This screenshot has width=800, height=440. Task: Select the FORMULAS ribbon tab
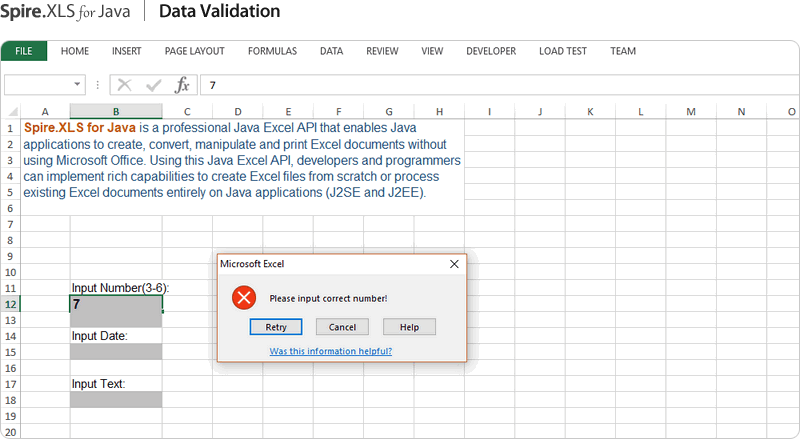pos(272,51)
